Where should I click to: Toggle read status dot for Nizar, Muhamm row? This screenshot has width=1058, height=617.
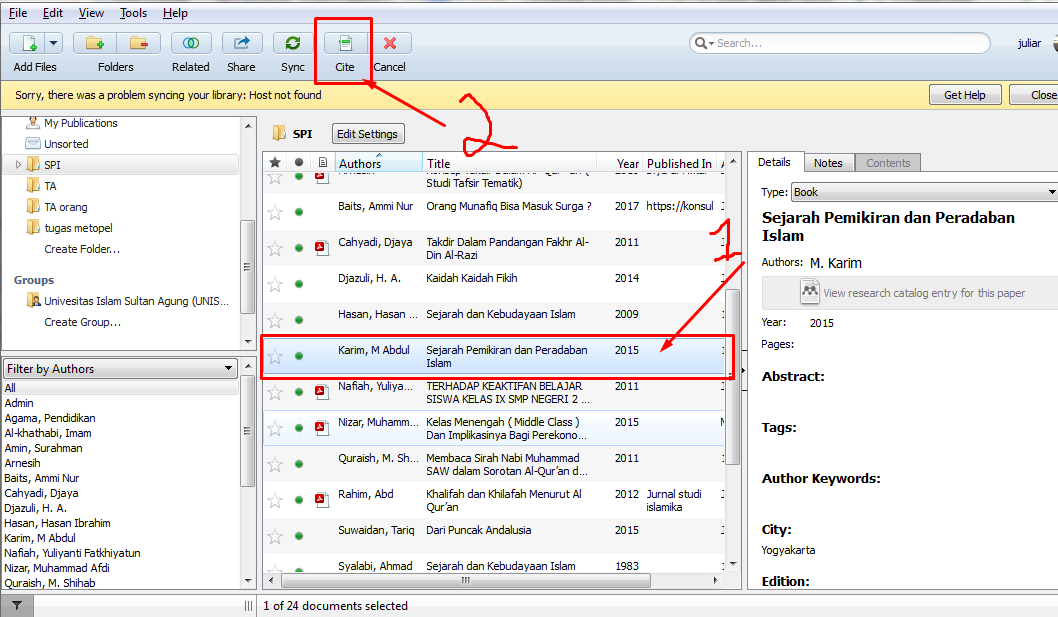tap(299, 428)
